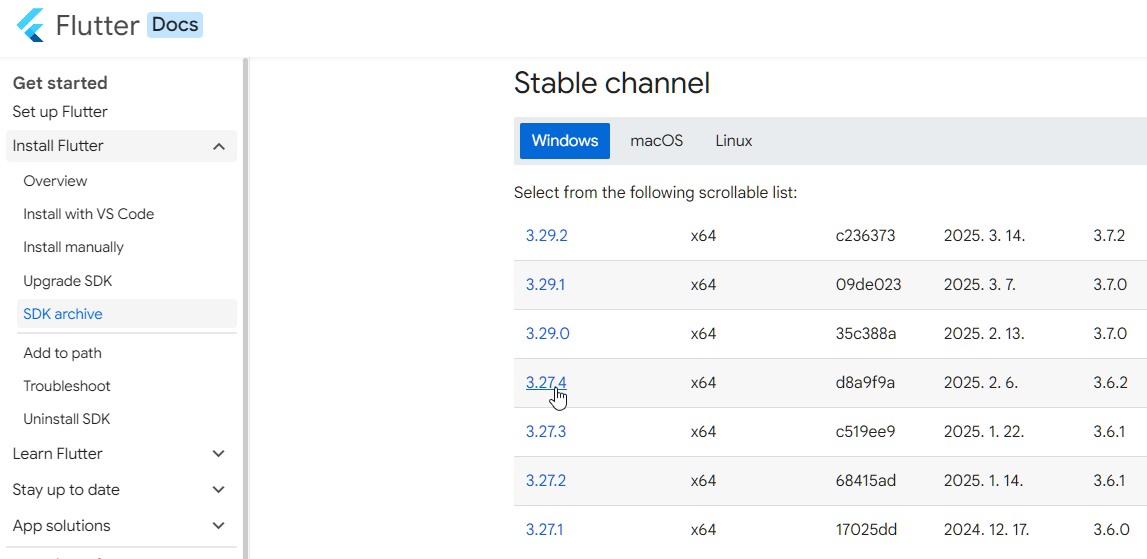Download Flutter version 3.27.2
The image size is (1147, 559).
point(546,481)
